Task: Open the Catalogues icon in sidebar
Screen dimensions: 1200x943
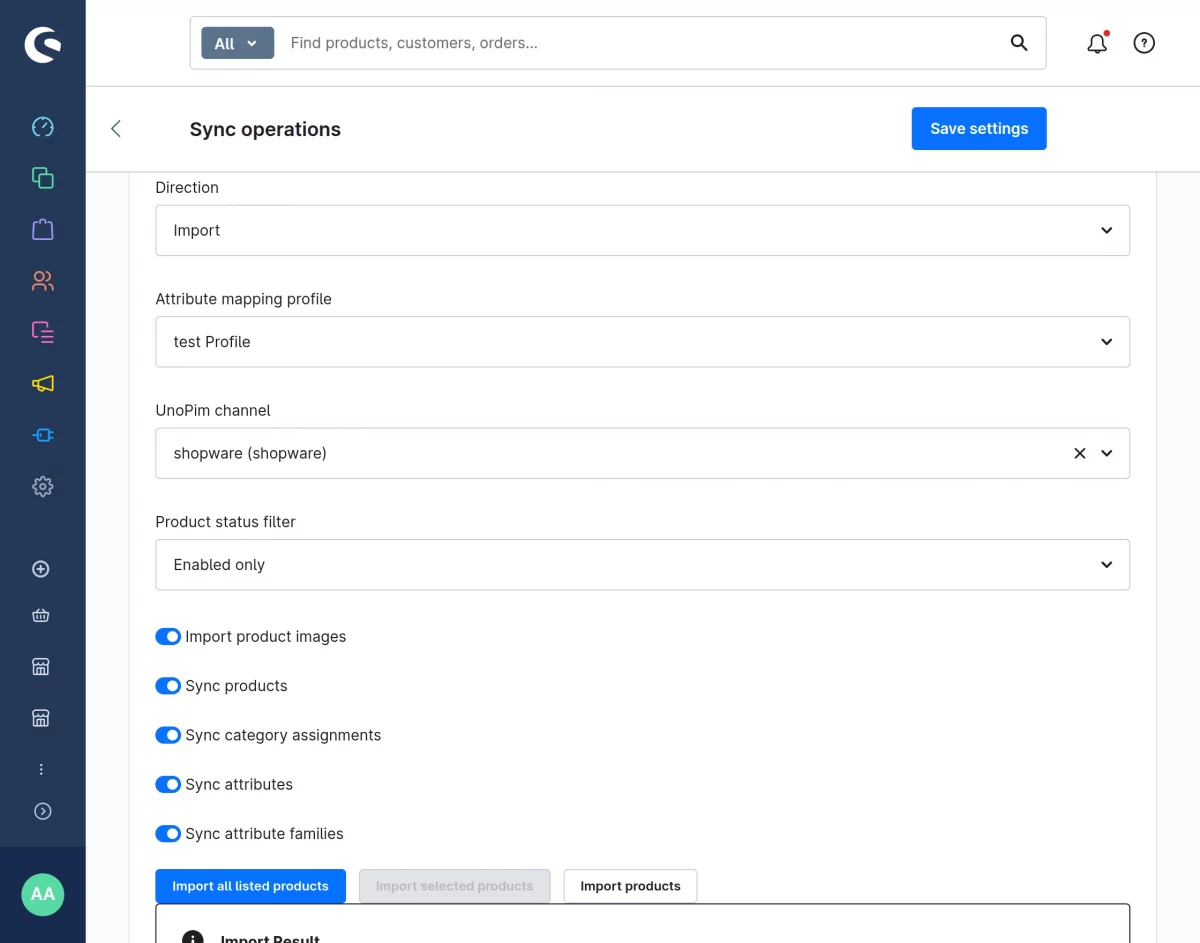Action: click(x=42, y=178)
